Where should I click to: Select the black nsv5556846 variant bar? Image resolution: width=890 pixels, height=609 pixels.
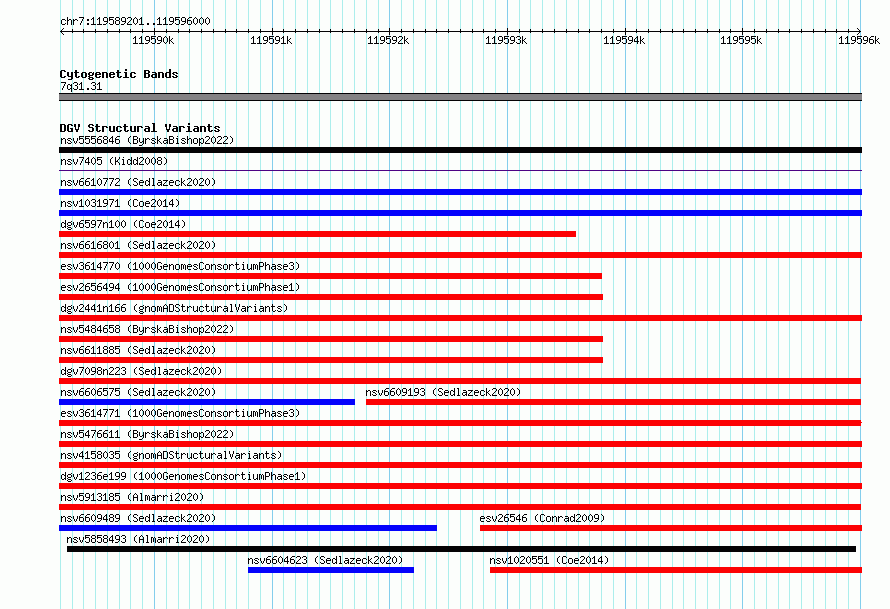(x=460, y=150)
